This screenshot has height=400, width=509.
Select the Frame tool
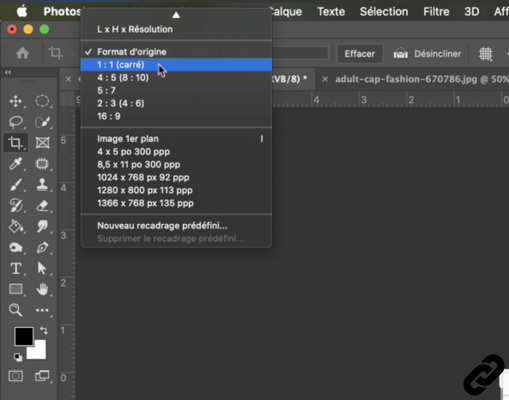(43, 143)
